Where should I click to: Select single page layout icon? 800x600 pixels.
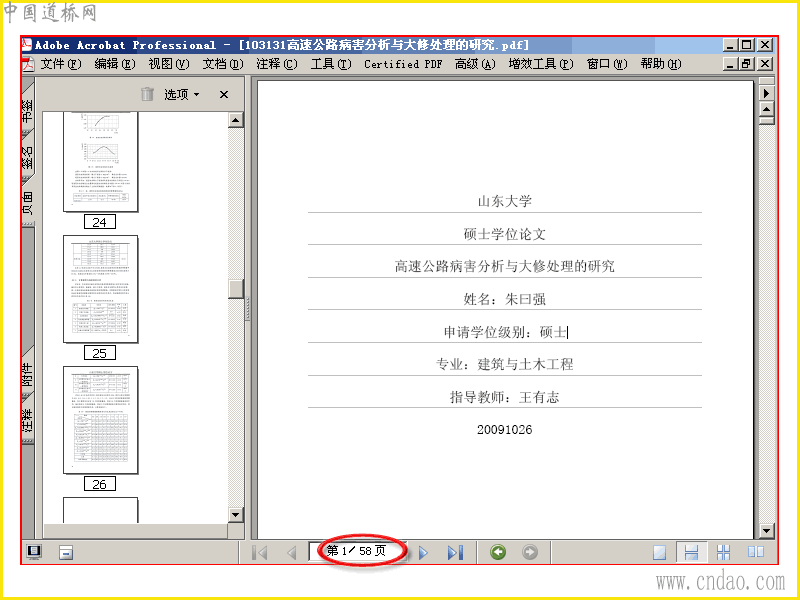coord(660,552)
